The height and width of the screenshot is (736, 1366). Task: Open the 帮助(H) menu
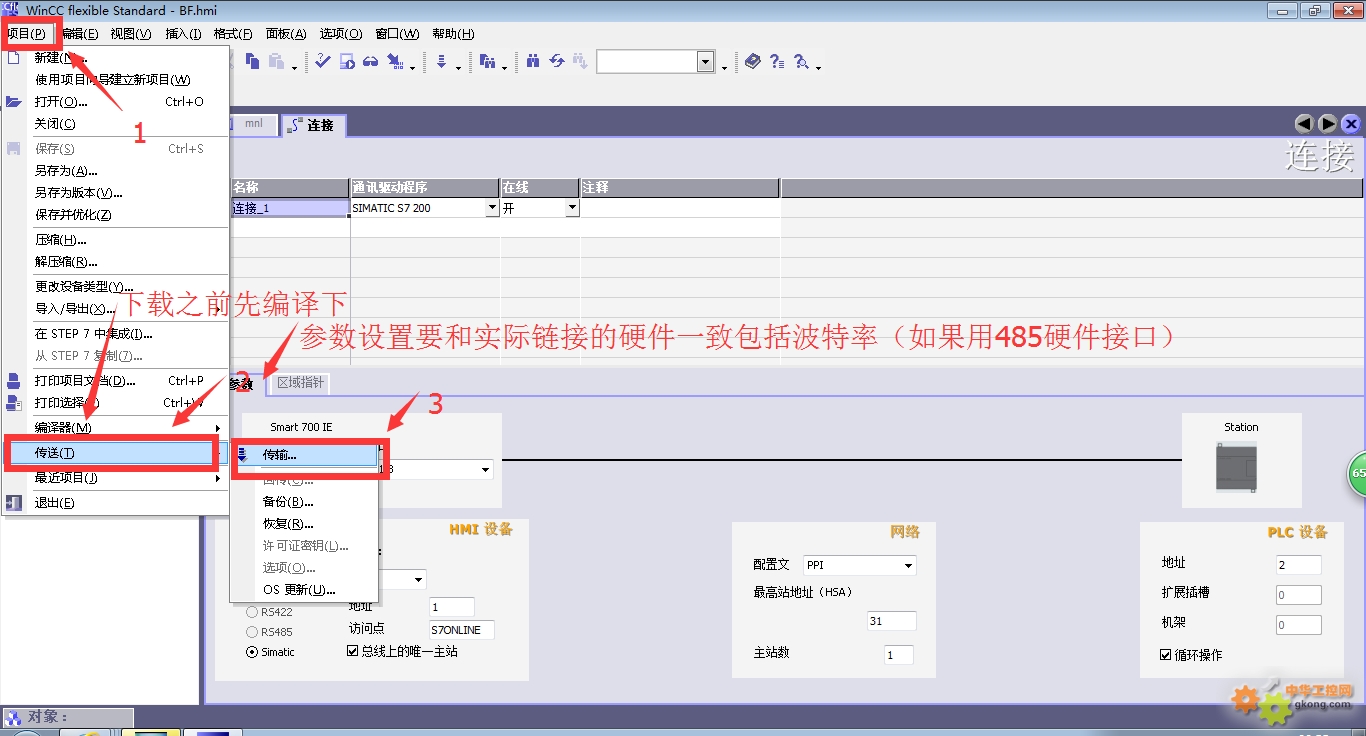(x=455, y=33)
